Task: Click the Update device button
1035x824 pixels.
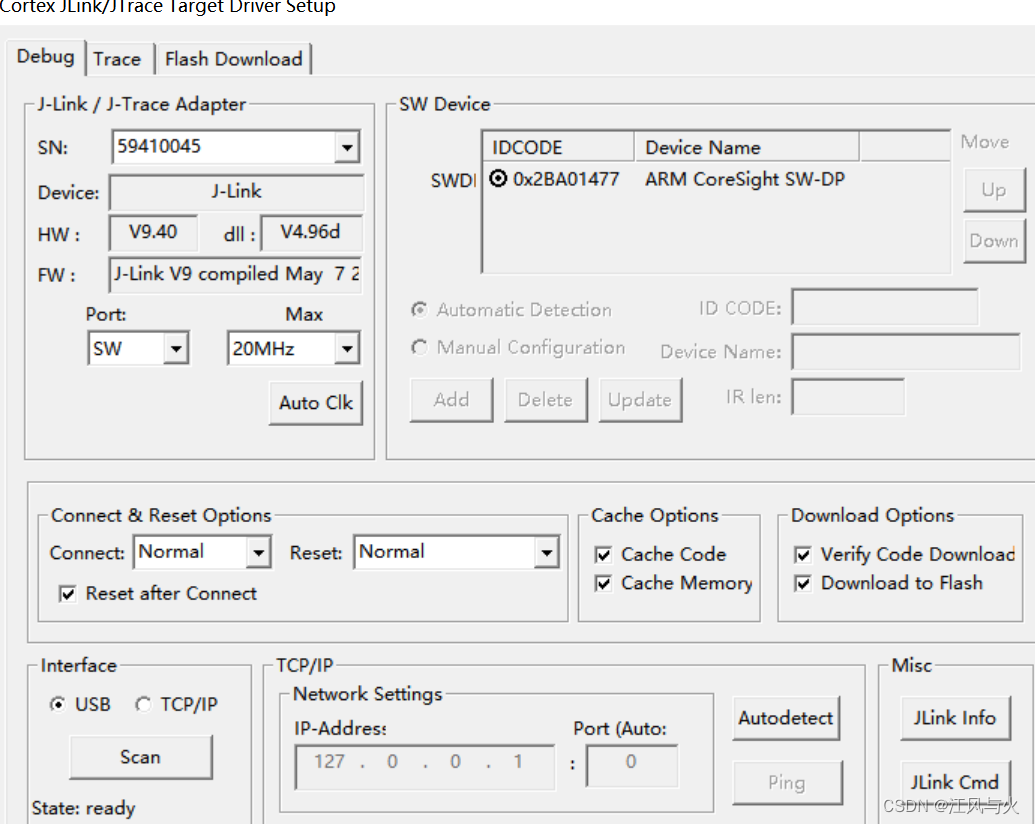Action: click(640, 400)
